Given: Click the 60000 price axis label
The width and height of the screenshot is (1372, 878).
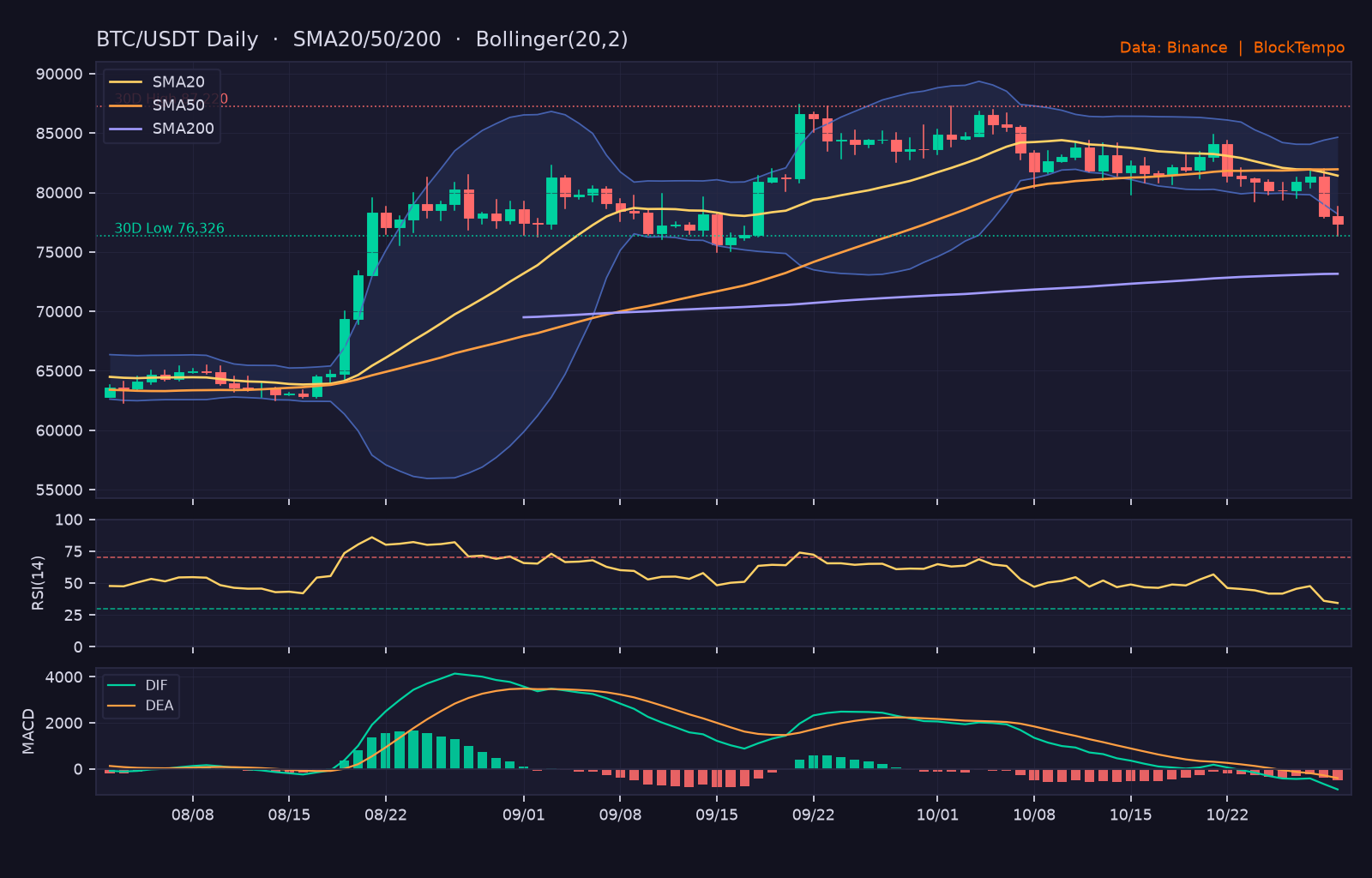Looking at the screenshot, I should coord(59,430).
